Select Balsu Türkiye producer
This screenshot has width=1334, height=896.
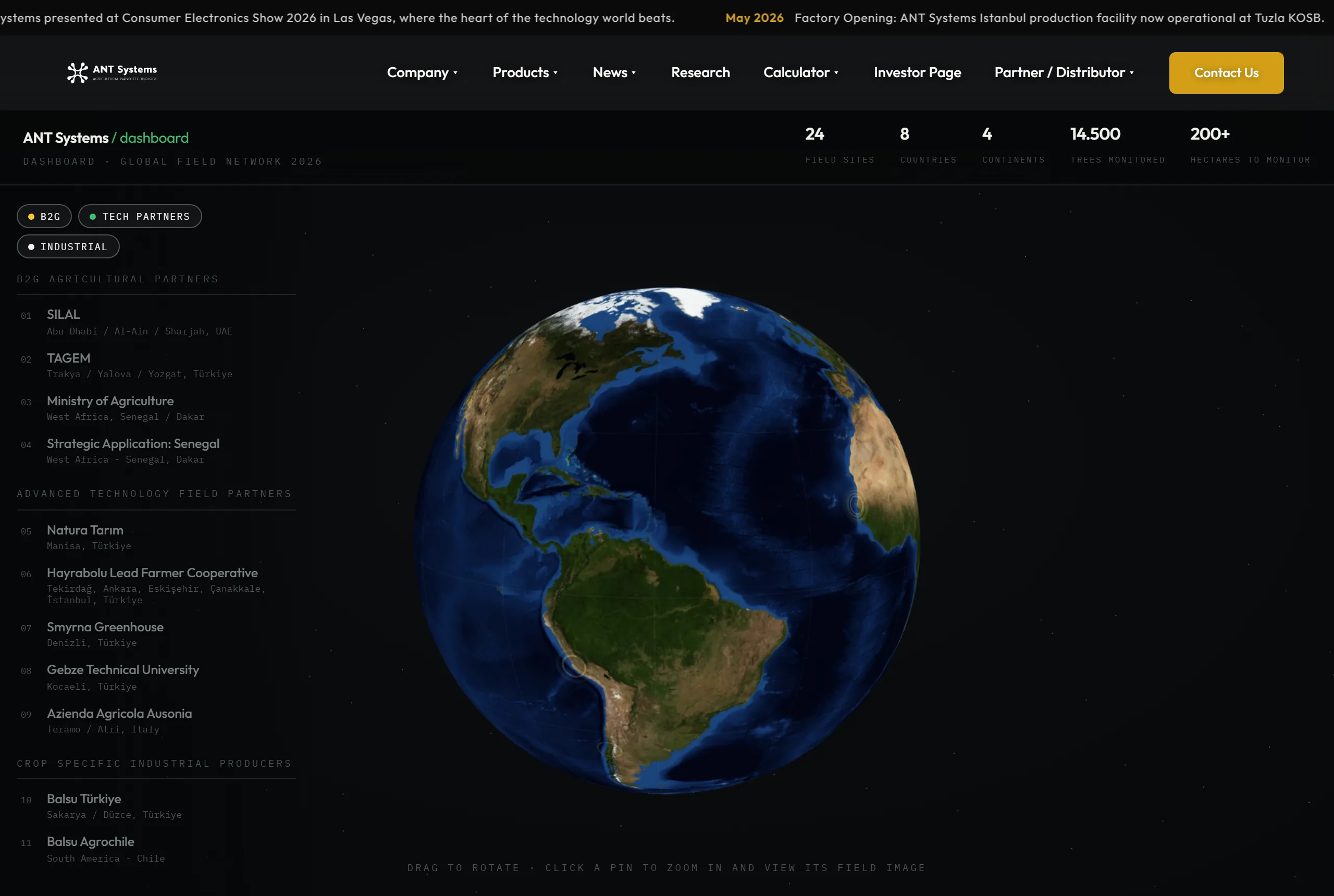coord(156,806)
